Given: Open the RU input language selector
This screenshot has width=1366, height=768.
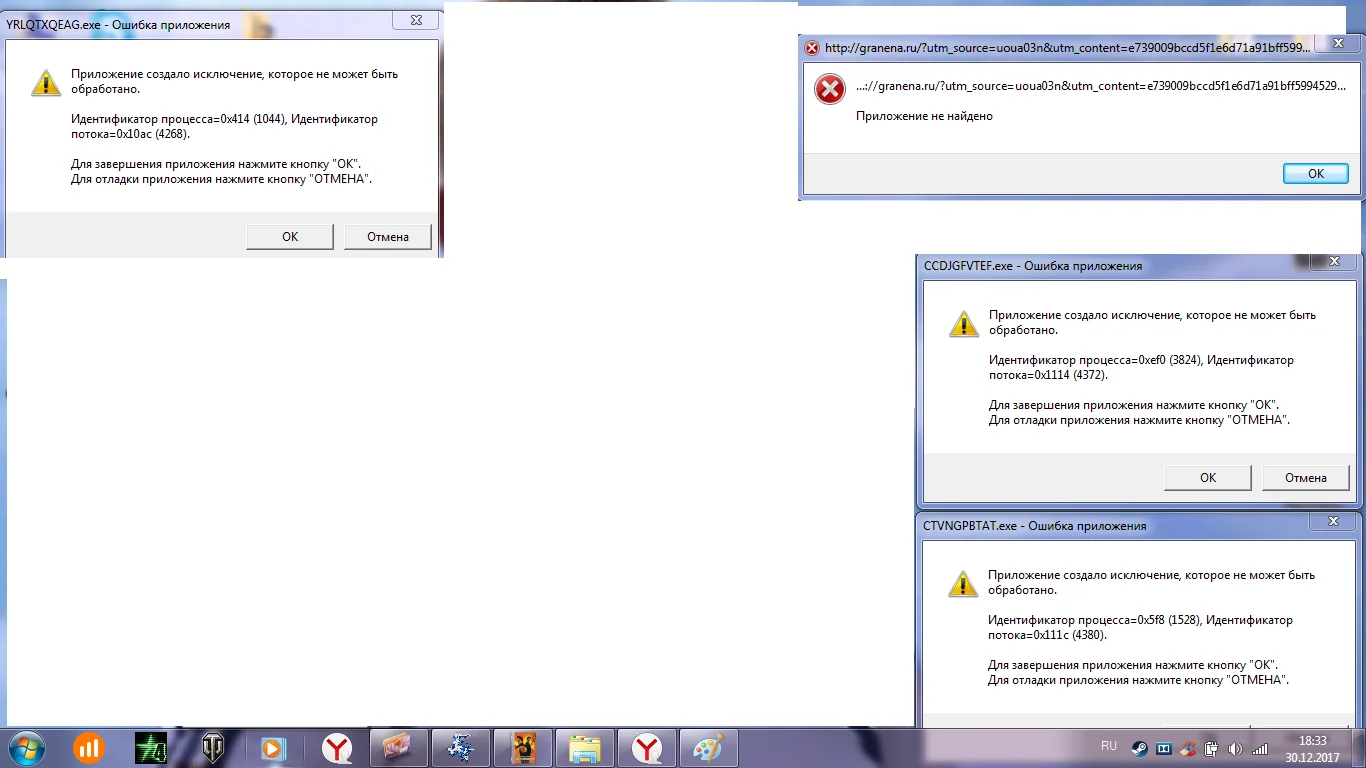Looking at the screenshot, I should tap(1109, 746).
